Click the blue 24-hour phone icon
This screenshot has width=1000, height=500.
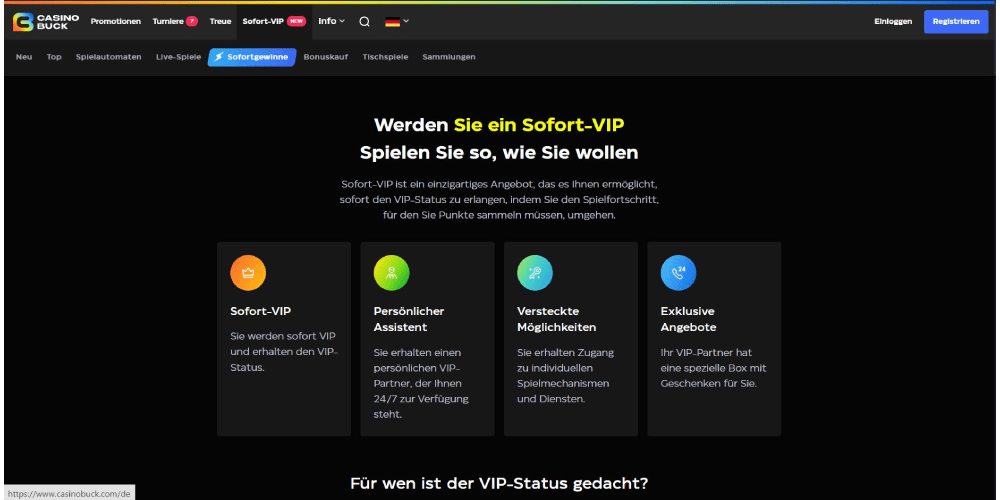pos(678,273)
